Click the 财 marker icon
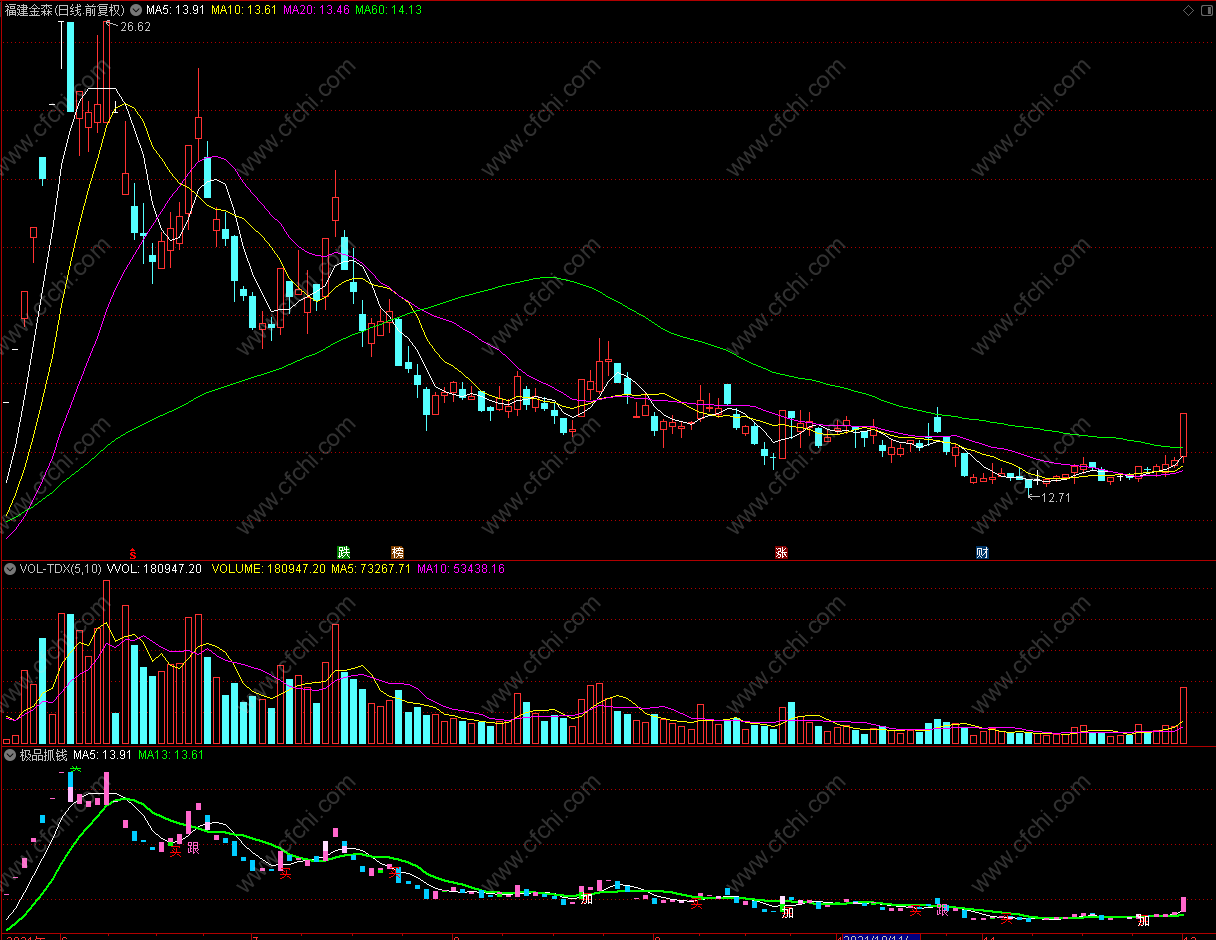The width and height of the screenshot is (1216, 940). click(983, 552)
